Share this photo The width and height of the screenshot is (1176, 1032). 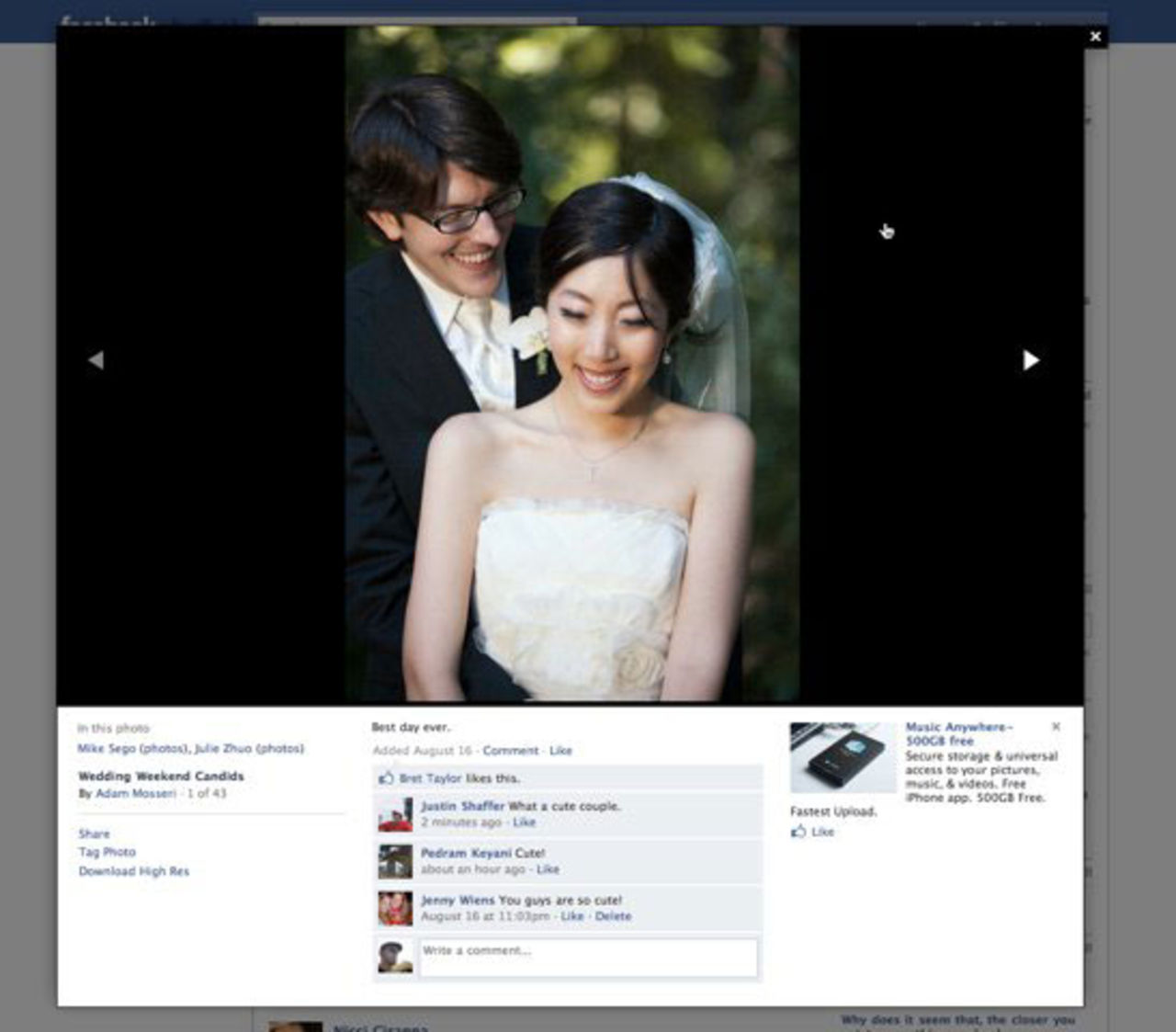94,834
